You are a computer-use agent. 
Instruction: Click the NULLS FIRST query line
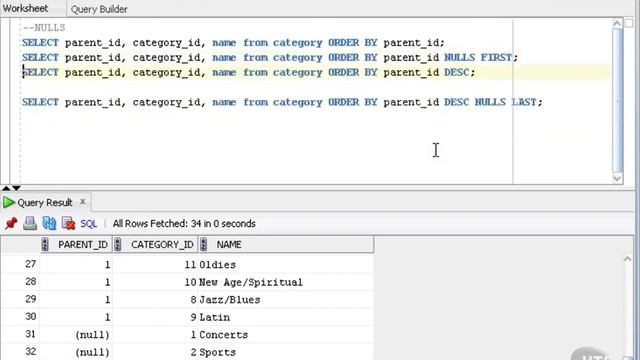[x=270, y=57]
